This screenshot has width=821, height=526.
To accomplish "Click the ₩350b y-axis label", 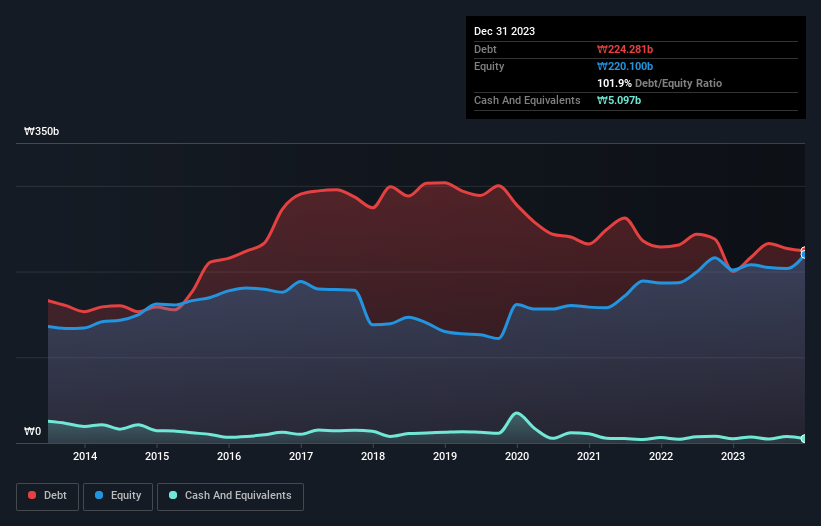I will coord(41,131).
